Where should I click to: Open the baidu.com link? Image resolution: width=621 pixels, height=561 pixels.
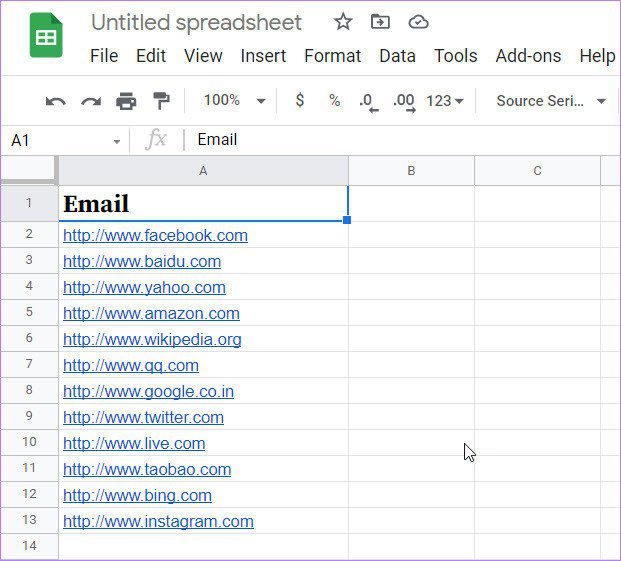click(142, 262)
